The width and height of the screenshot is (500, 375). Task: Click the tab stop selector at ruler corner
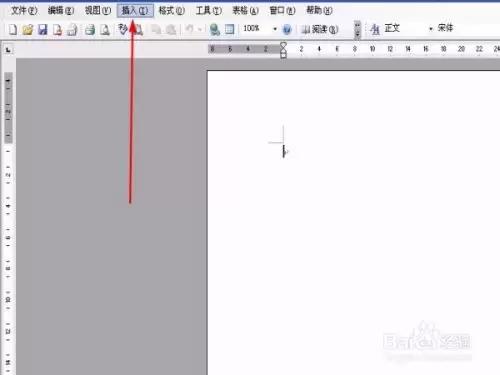pyautogui.click(x=8, y=50)
